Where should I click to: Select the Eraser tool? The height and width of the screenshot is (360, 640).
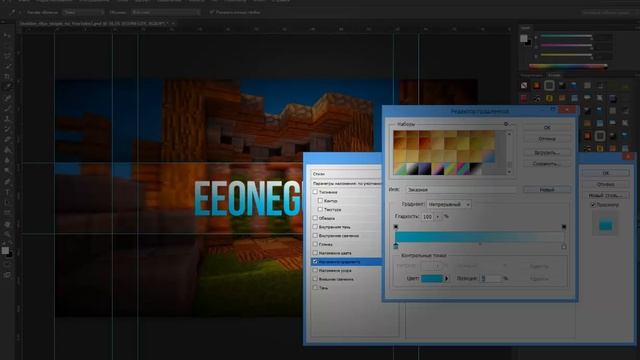click(x=7, y=139)
